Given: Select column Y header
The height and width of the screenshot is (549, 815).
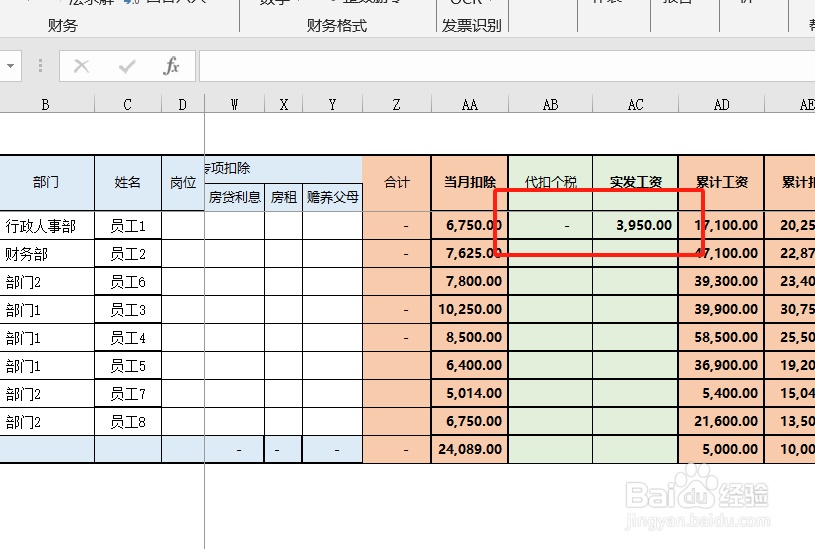Looking at the screenshot, I should 332,104.
